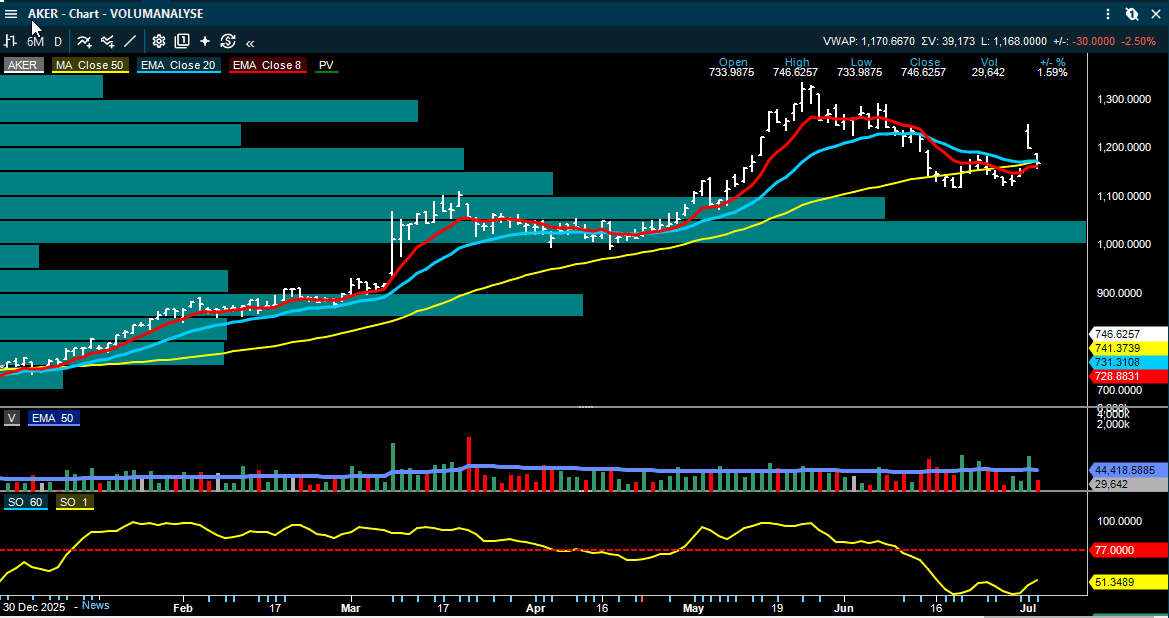Click the 30 Dec 2025 date label

pyautogui.click(x=34, y=607)
